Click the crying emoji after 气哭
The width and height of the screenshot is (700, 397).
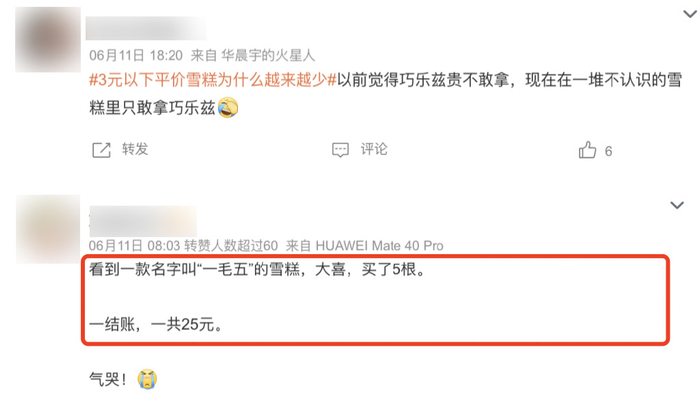click(147, 380)
